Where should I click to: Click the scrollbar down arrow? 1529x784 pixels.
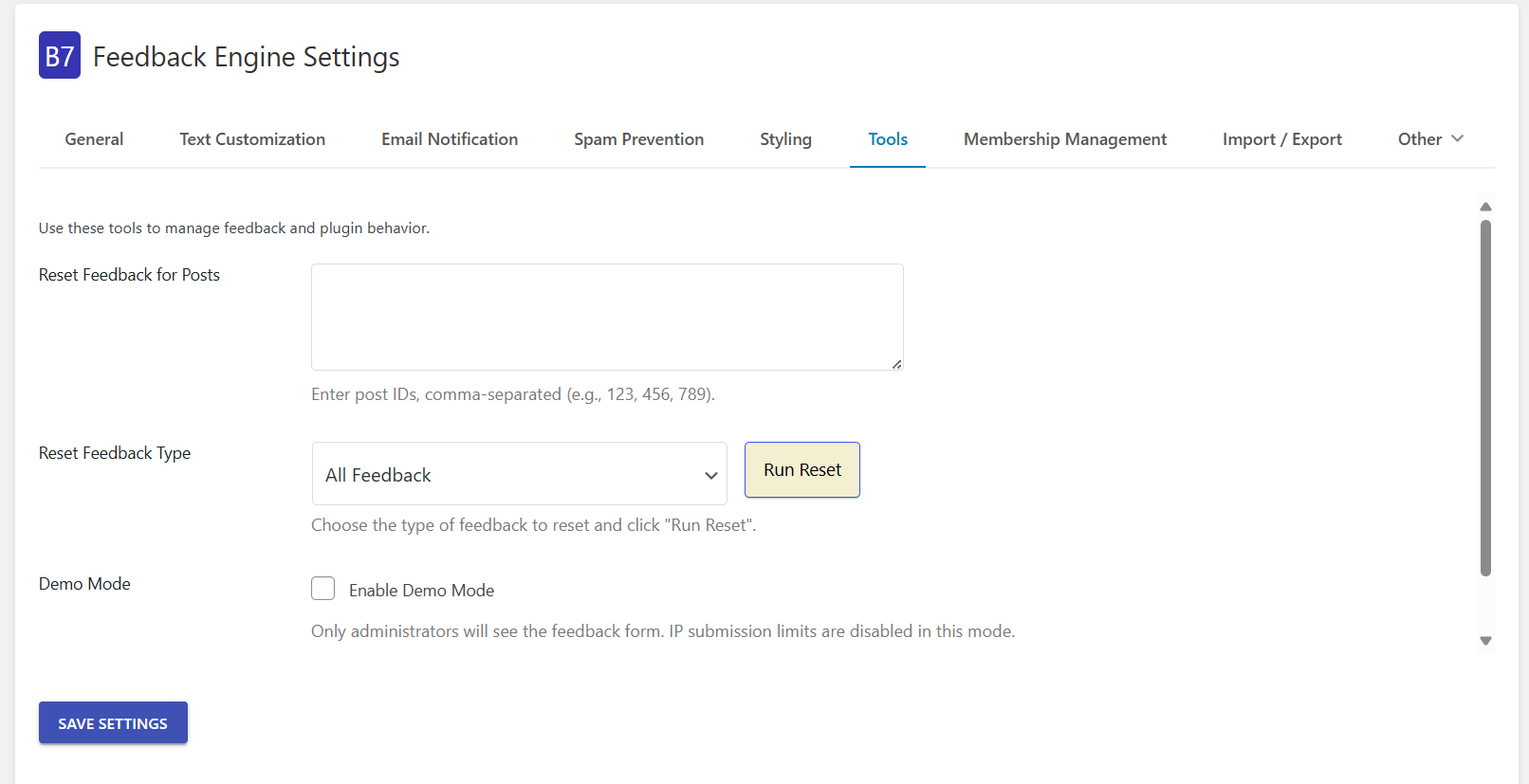coord(1485,641)
